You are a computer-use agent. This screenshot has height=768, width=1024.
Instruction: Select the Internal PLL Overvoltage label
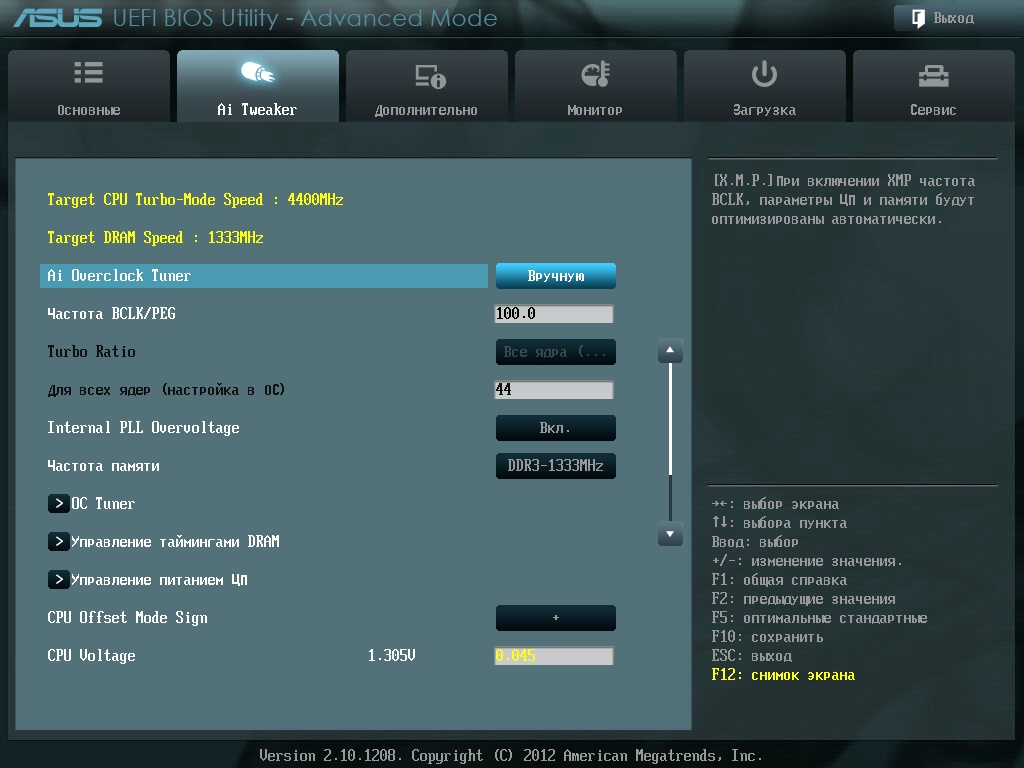[144, 428]
